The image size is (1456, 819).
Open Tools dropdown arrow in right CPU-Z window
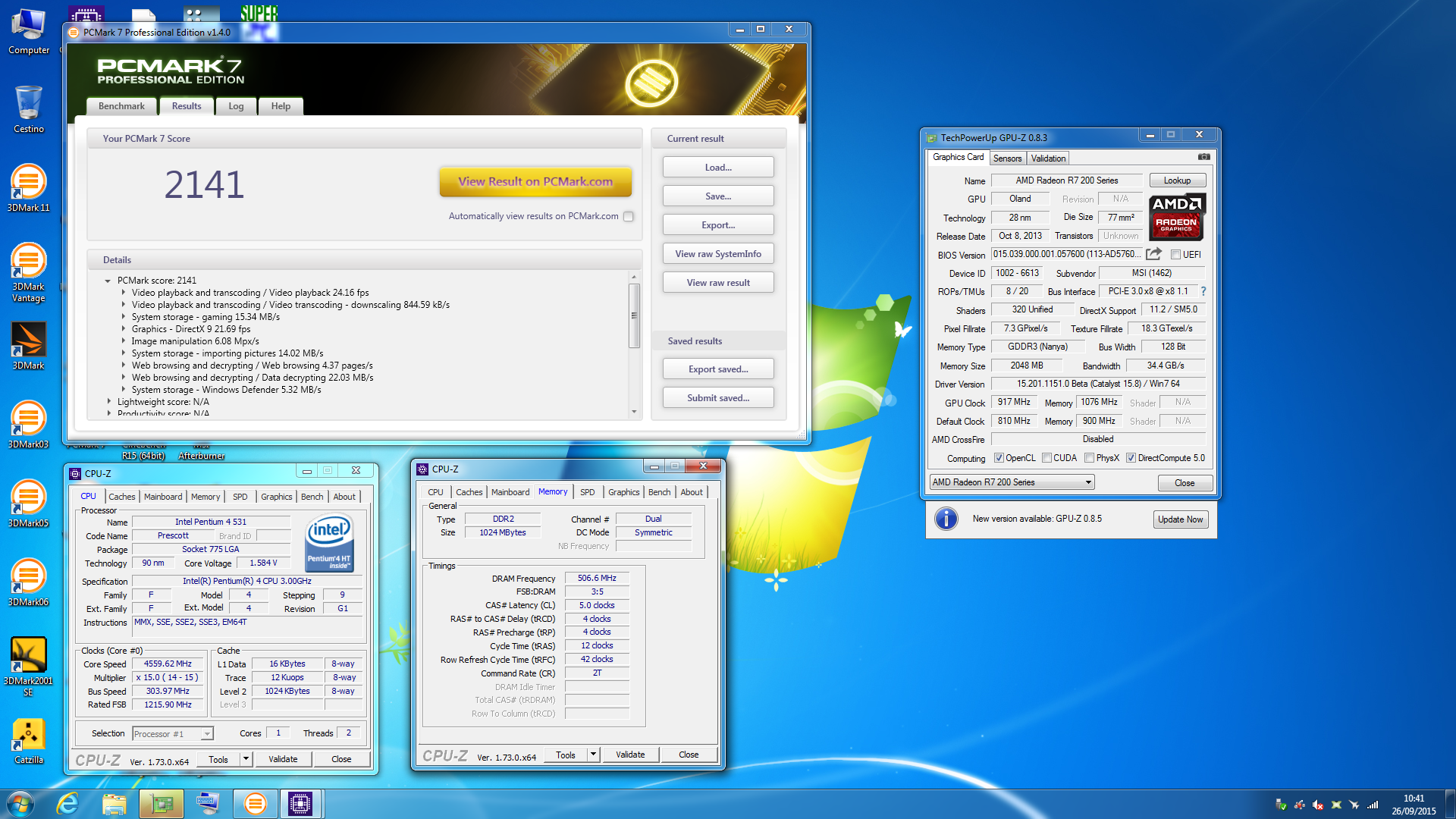tap(594, 755)
